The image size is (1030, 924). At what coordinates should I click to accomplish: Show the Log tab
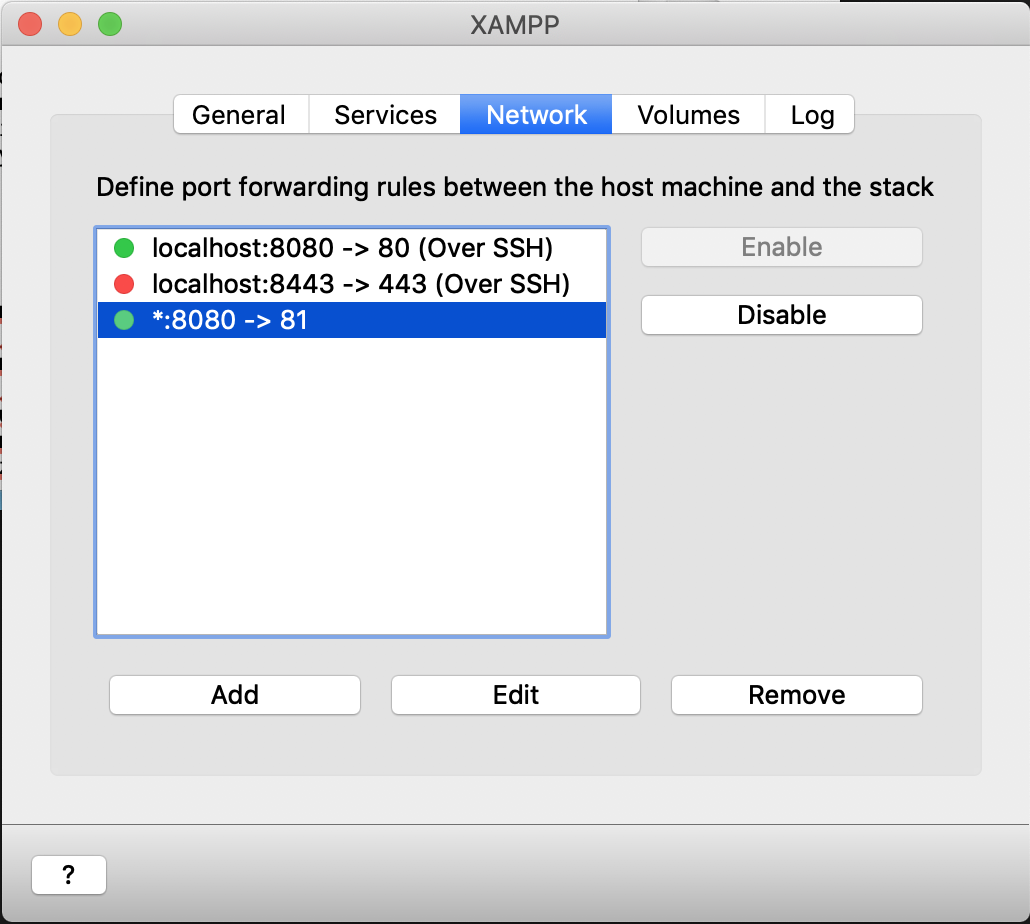click(810, 115)
